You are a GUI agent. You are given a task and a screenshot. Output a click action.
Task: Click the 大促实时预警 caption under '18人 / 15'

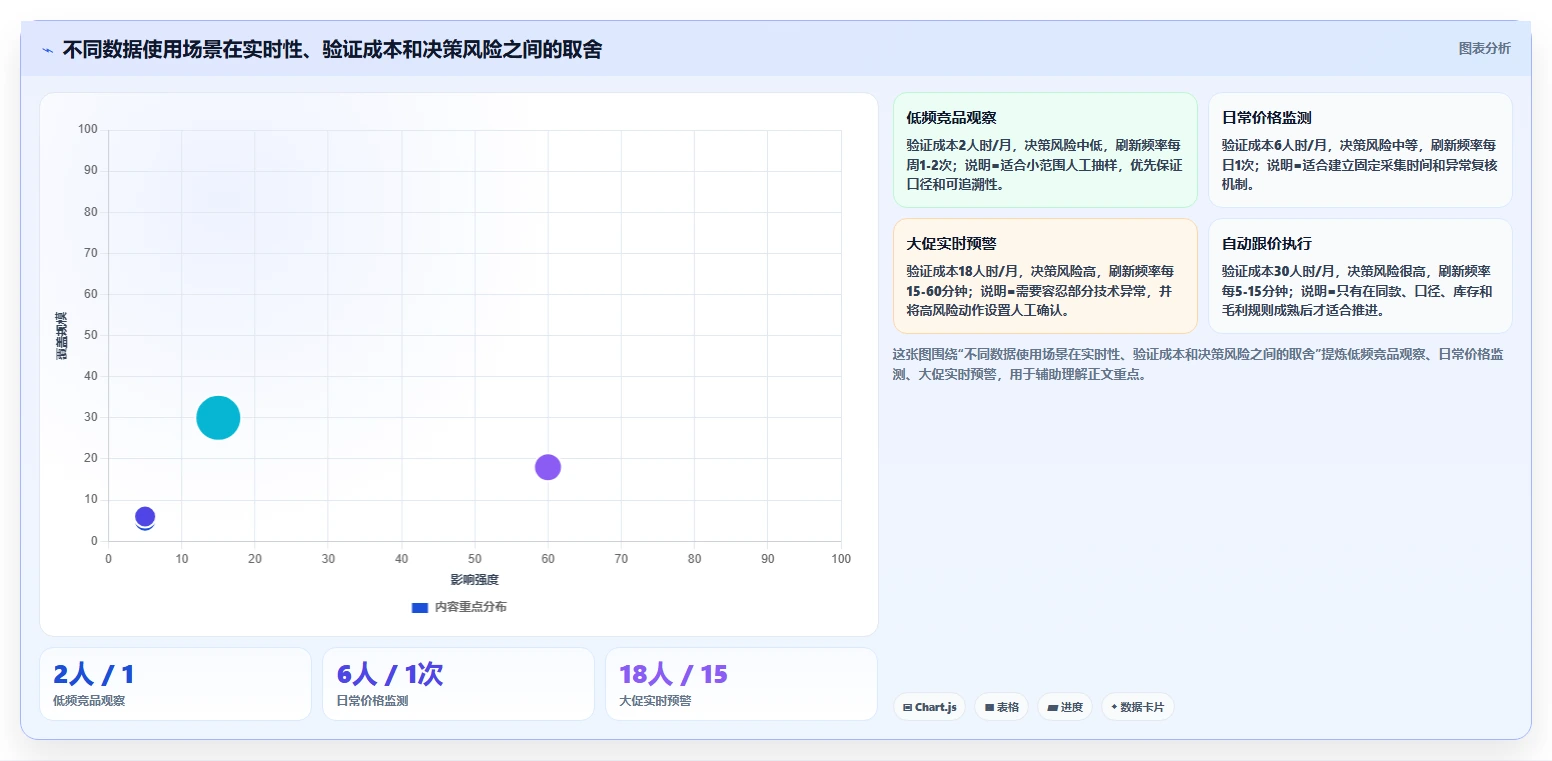pos(655,701)
